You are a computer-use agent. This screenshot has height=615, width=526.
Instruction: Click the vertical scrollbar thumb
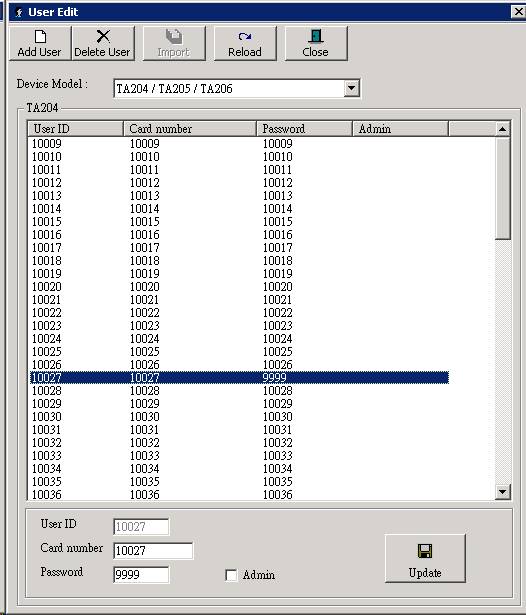click(502, 188)
